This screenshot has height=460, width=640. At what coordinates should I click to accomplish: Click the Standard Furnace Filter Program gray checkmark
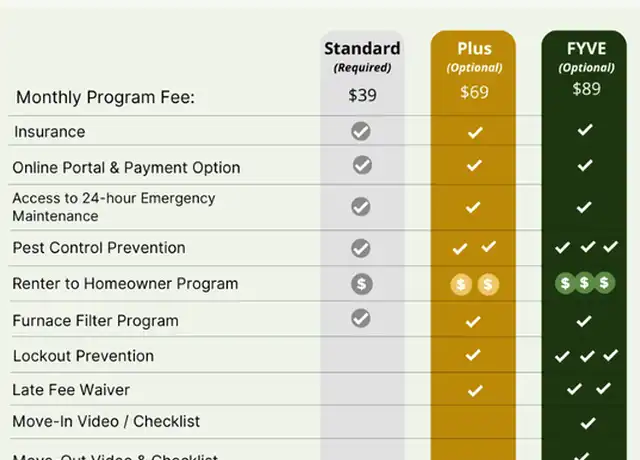click(x=361, y=318)
